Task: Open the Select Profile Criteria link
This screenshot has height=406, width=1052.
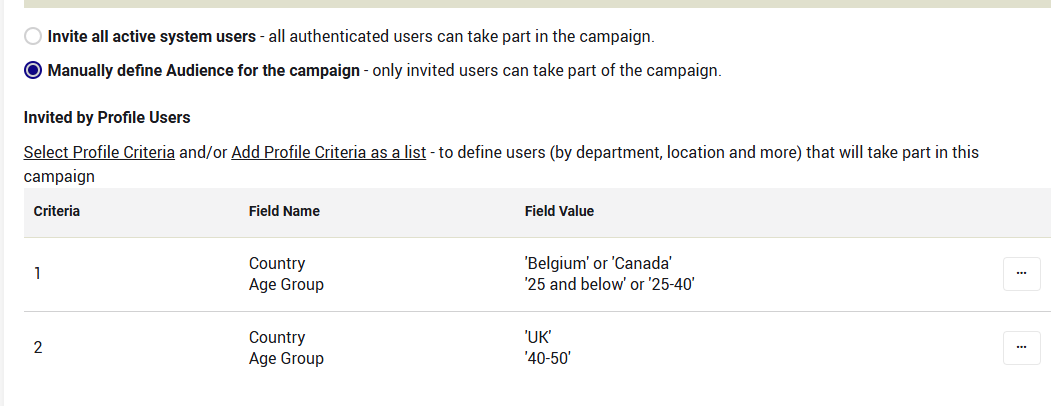Action: click(99, 153)
